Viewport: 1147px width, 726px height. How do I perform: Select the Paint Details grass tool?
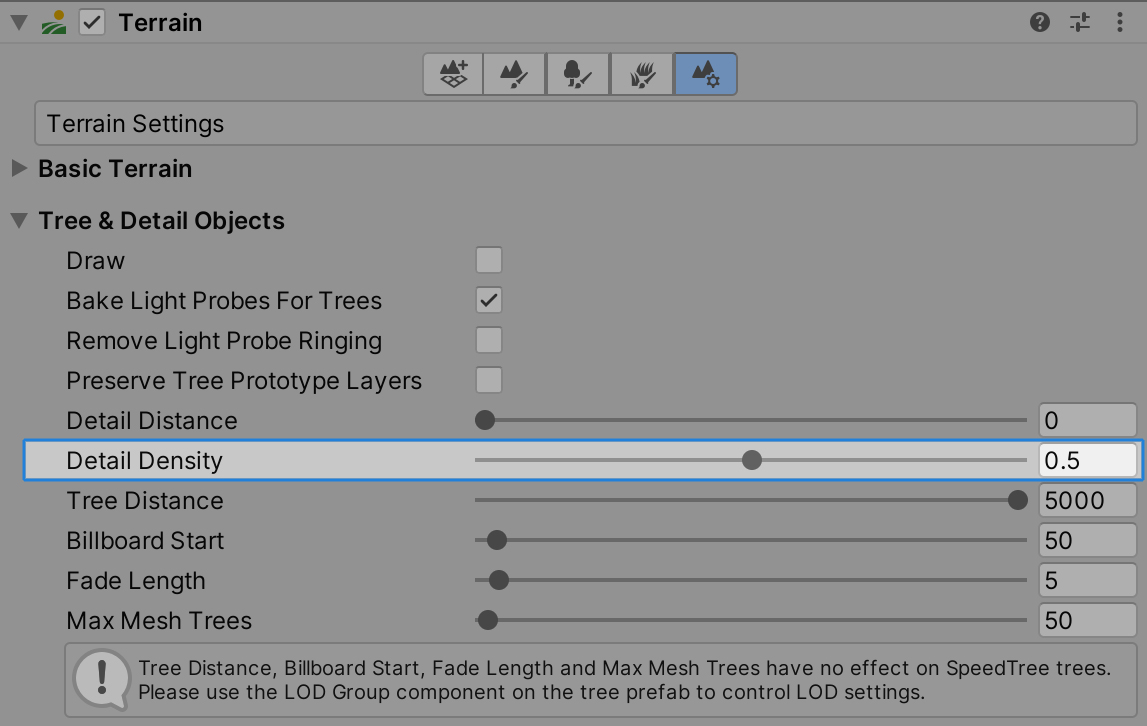[x=641, y=73]
